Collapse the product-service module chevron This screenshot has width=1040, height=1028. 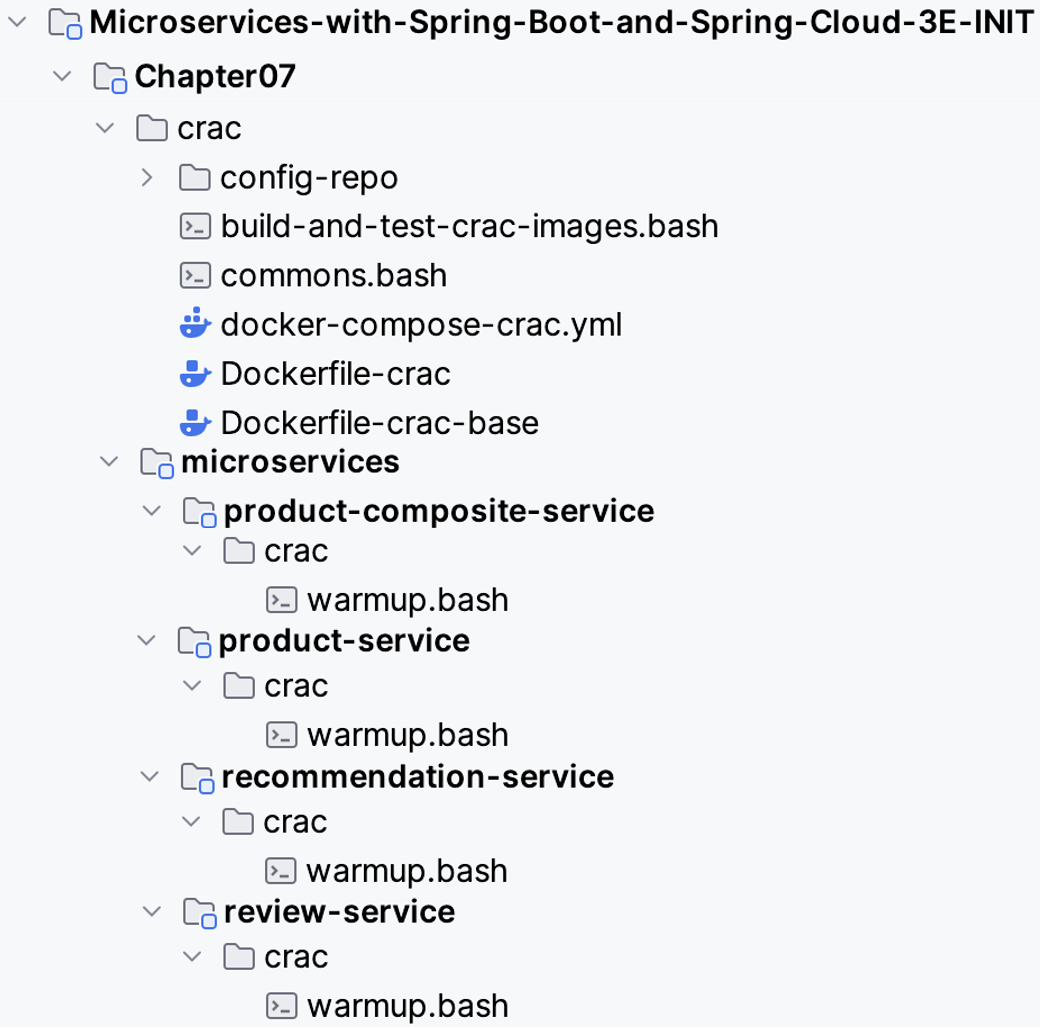[147, 641]
